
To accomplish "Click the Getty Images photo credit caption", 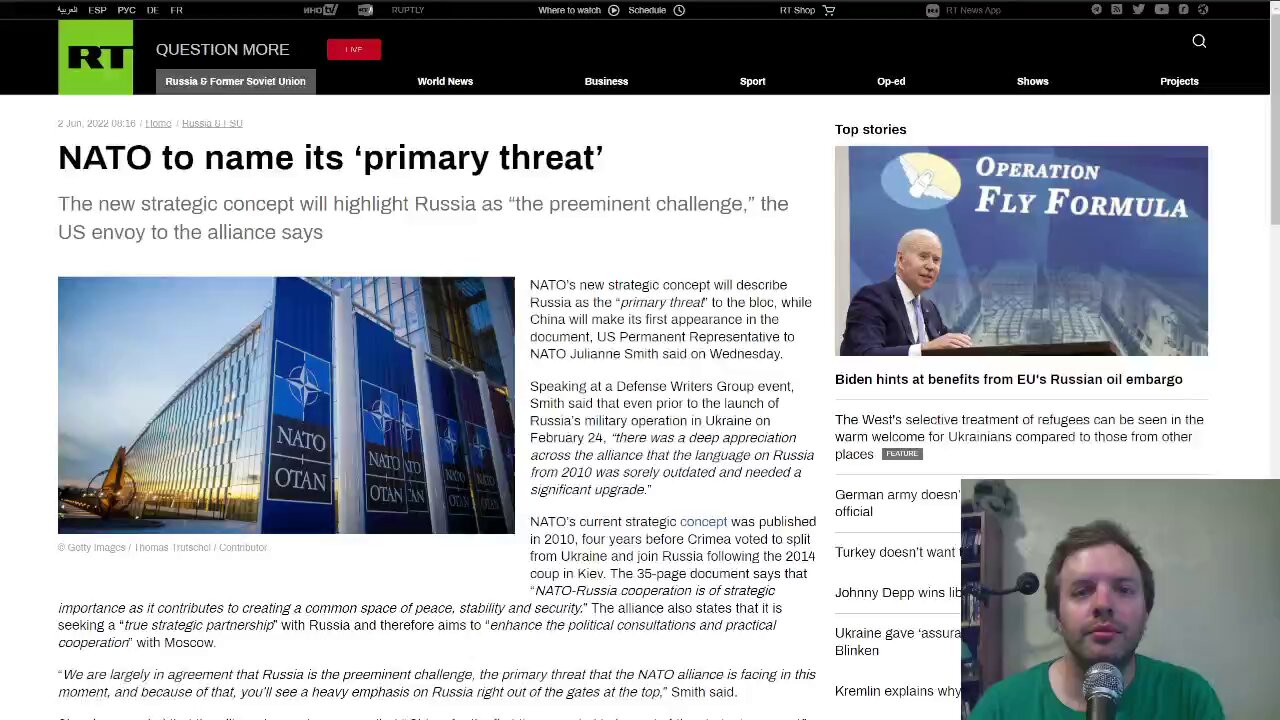I will click(163, 547).
